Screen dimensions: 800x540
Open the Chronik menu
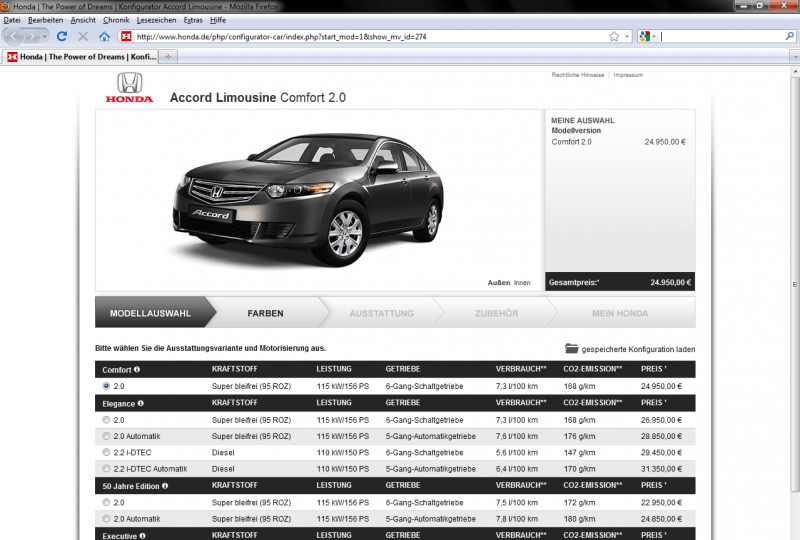tap(116, 20)
